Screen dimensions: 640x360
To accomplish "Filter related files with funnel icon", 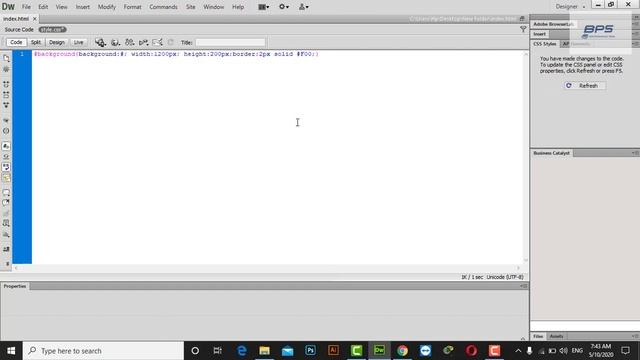I will (523, 29).
